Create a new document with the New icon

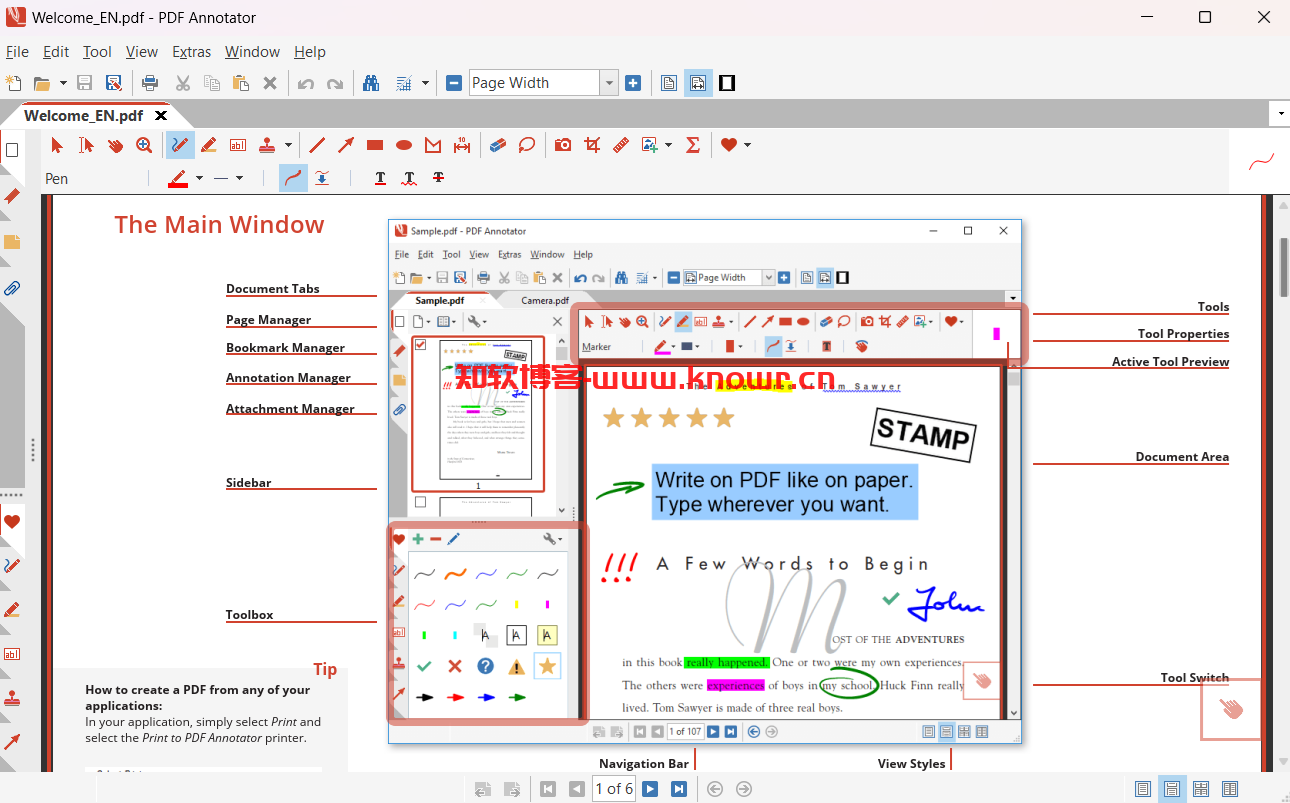(x=13, y=83)
